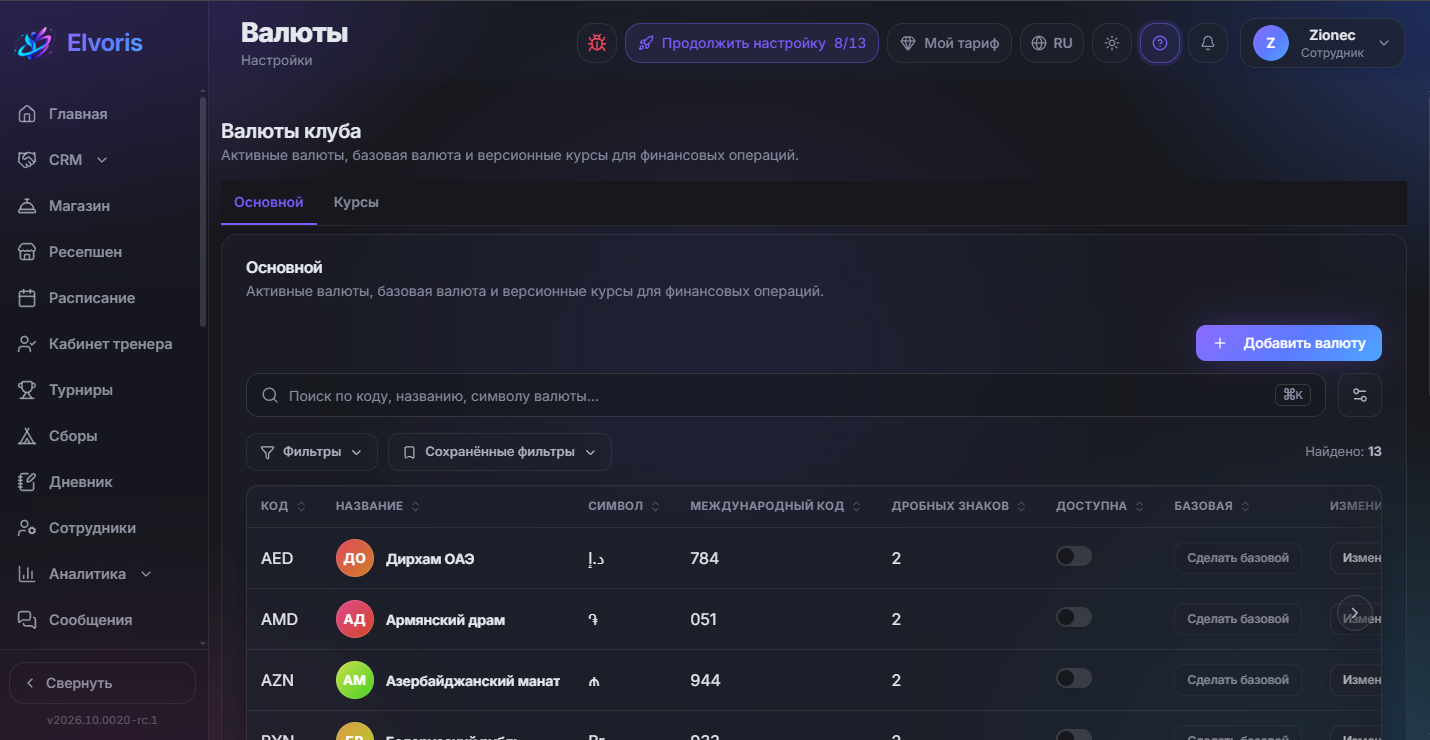Click the currency search field
This screenshot has height=740, width=1430.
786,395
